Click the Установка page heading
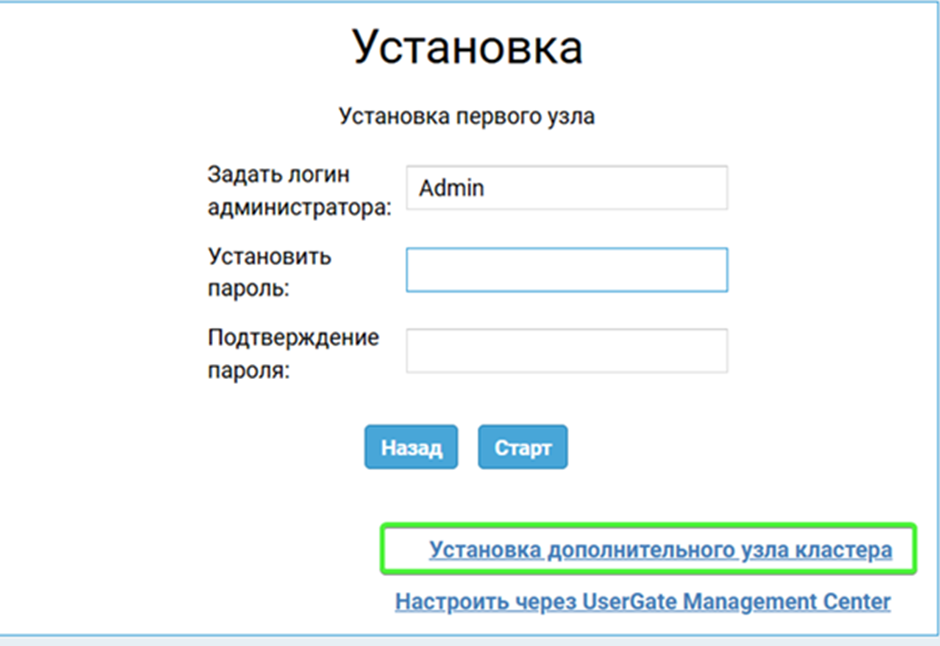Image resolution: width=940 pixels, height=646 pixels. pyautogui.click(x=467, y=47)
